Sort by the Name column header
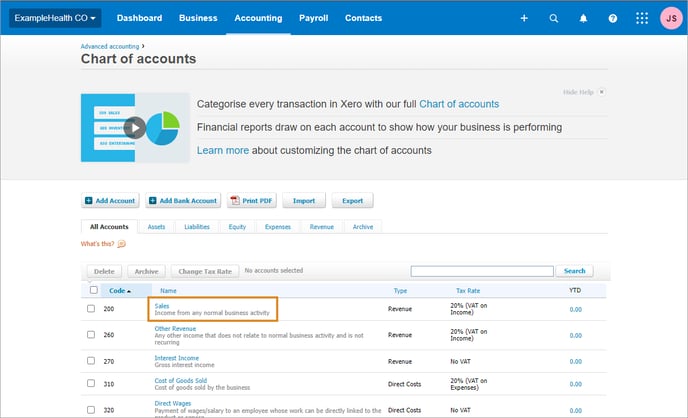 click(x=168, y=291)
